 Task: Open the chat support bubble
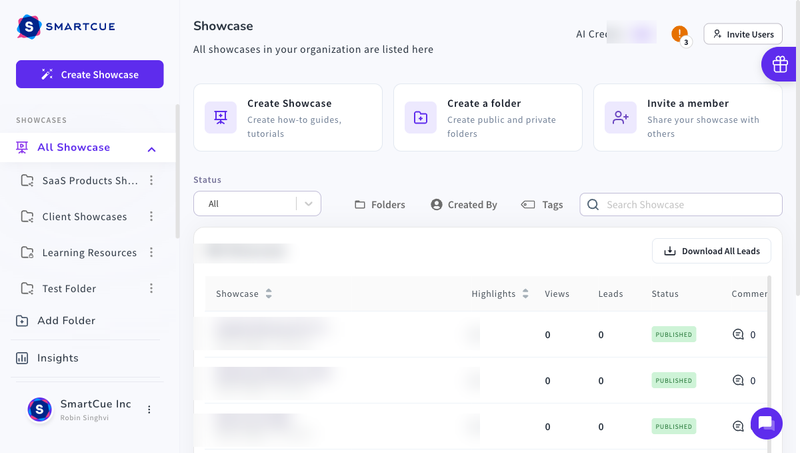pyautogui.click(x=766, y=423)
